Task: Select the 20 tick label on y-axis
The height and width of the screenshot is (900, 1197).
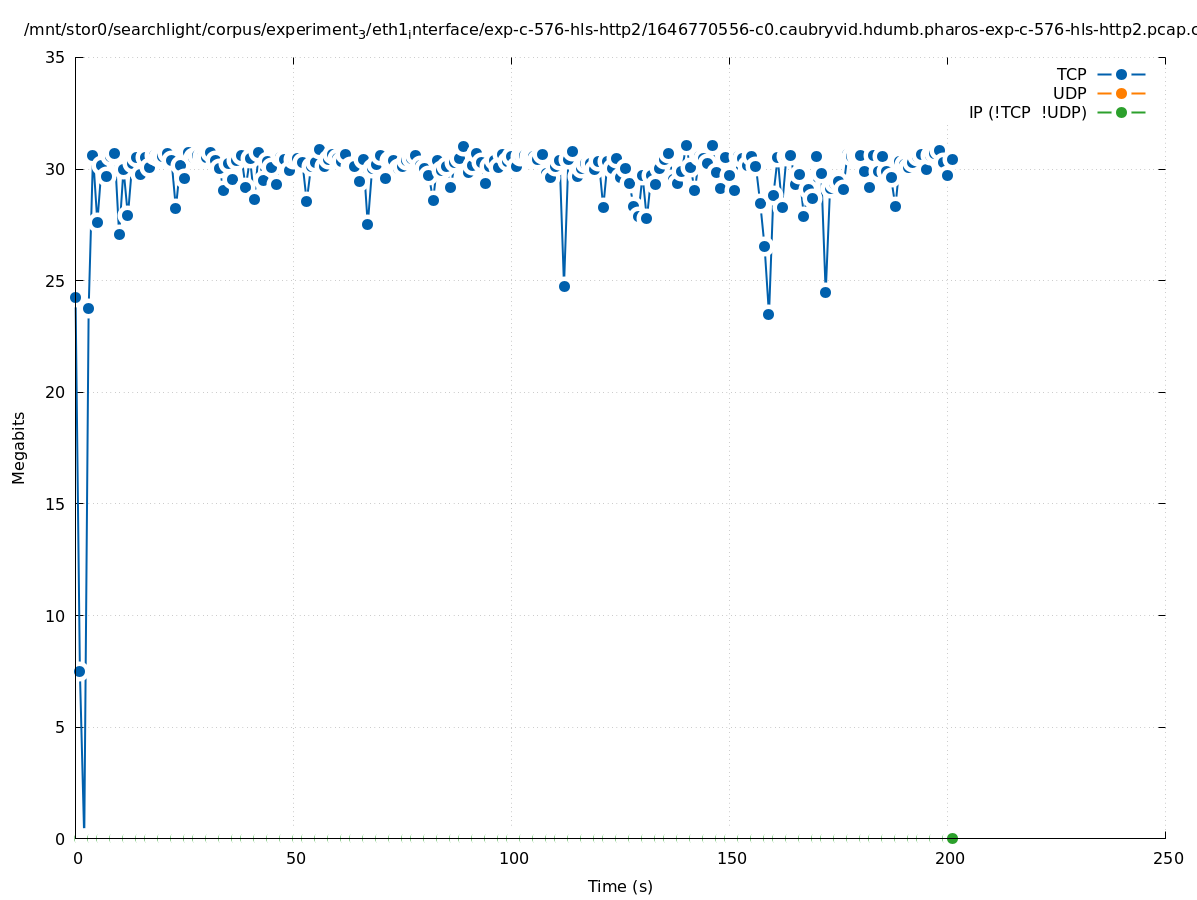Action: [x=56, y=392]
